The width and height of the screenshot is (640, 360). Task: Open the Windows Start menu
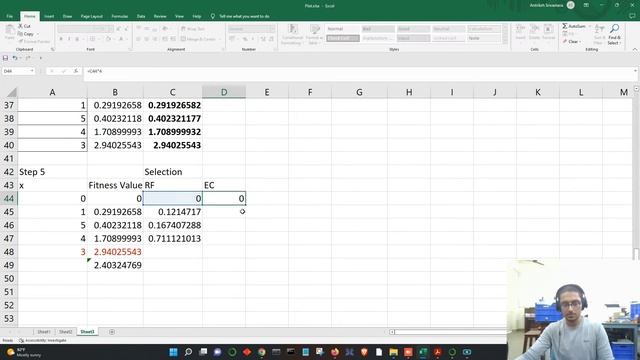pos(173,352)
